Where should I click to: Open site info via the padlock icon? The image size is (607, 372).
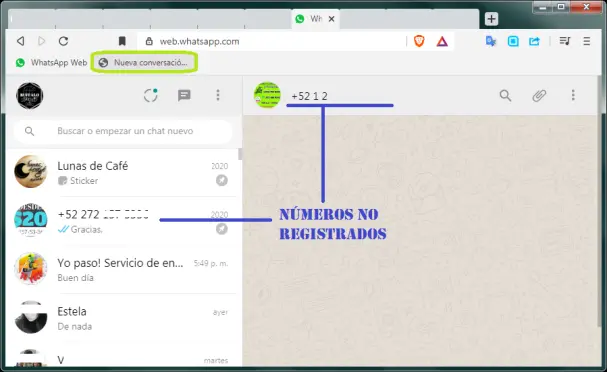click(x=149, y=41)
